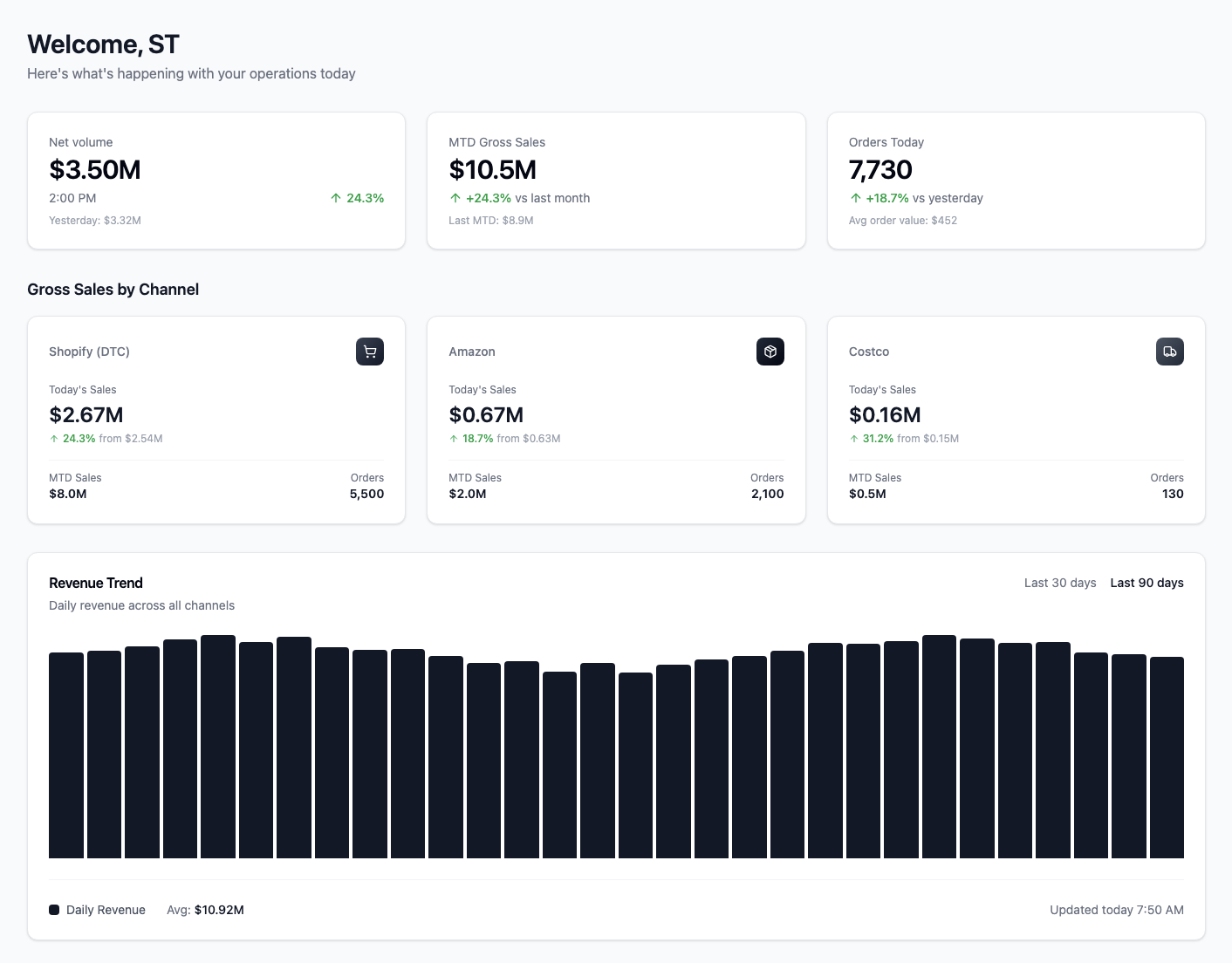
Task: Click the Avg $10.92M label
Action: tap(205, 909)
